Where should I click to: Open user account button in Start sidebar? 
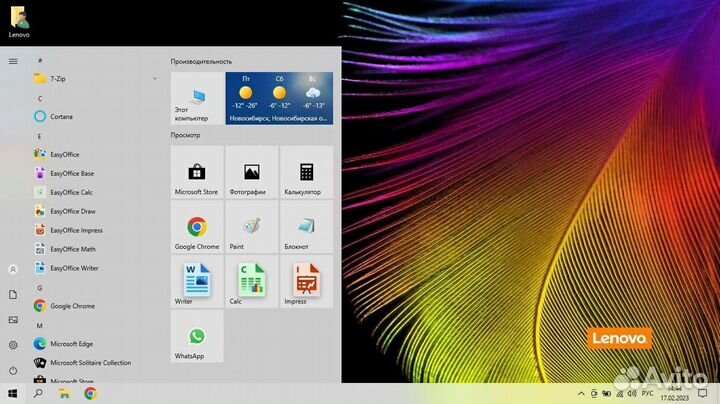13,269
